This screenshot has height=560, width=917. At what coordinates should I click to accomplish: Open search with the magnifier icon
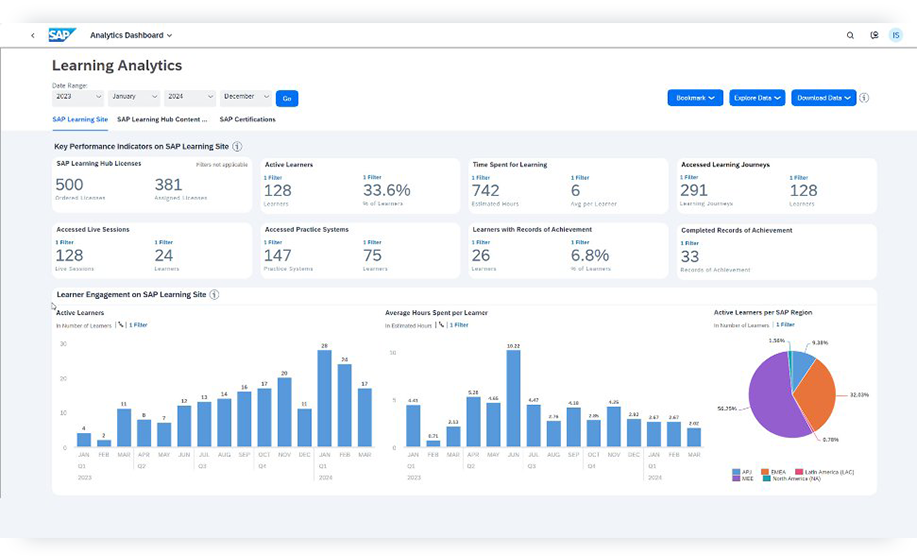pos(850,35)
